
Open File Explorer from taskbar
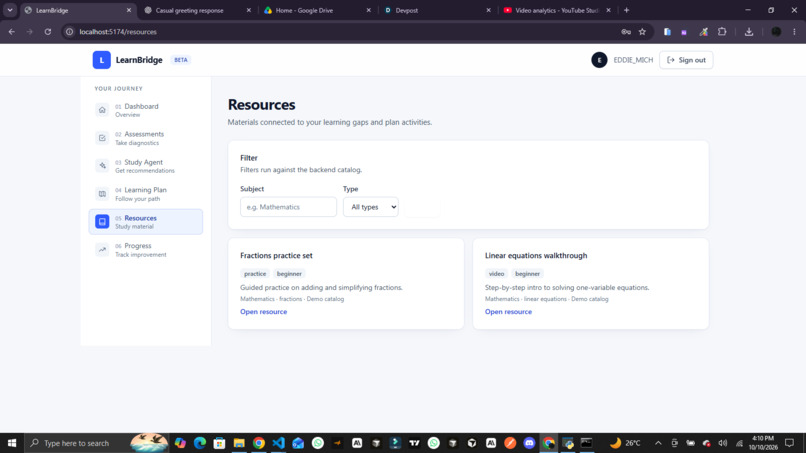pos(239,443)
